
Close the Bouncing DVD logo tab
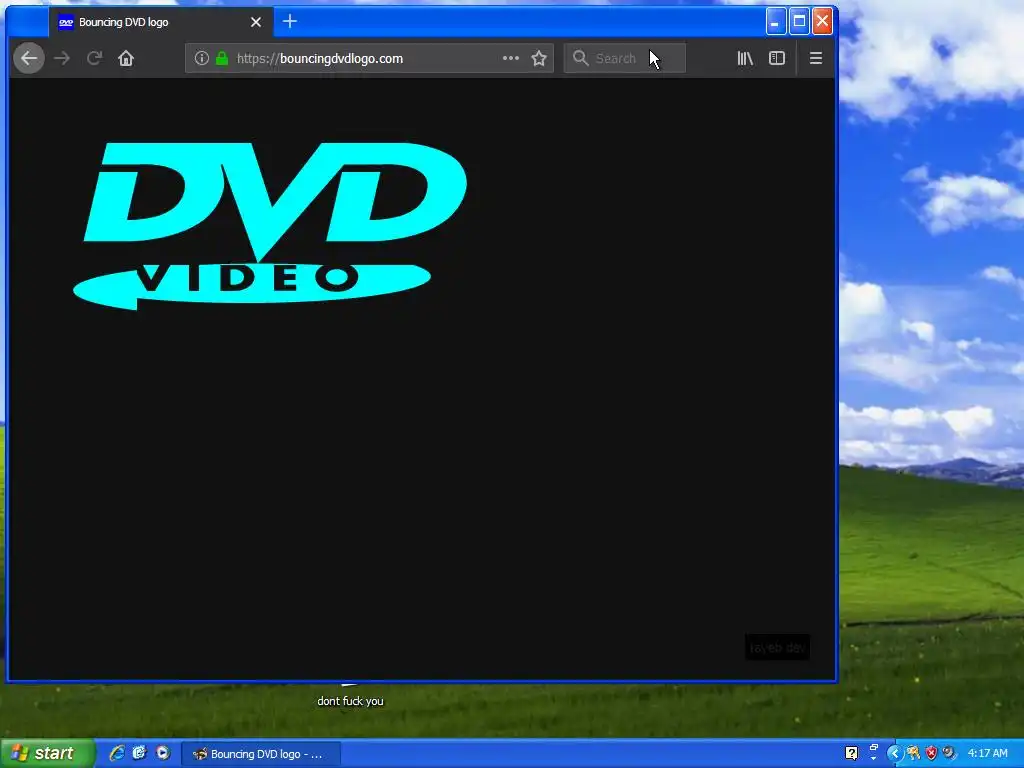(x=256, y=22)
